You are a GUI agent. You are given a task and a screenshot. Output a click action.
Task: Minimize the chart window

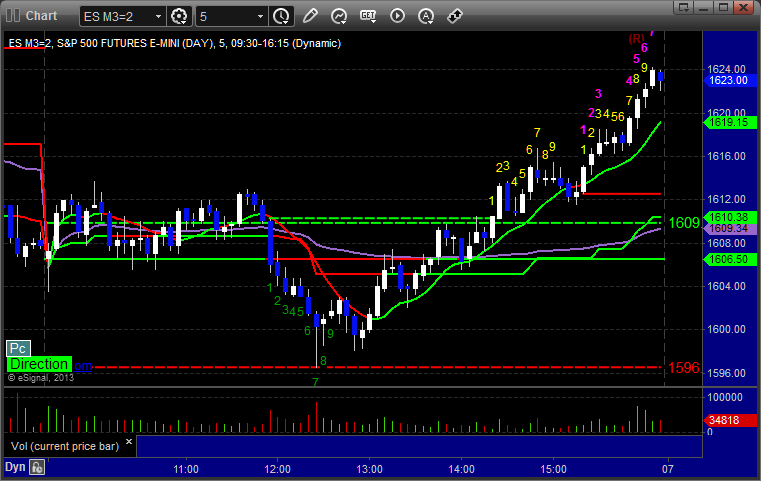(704, 7)
